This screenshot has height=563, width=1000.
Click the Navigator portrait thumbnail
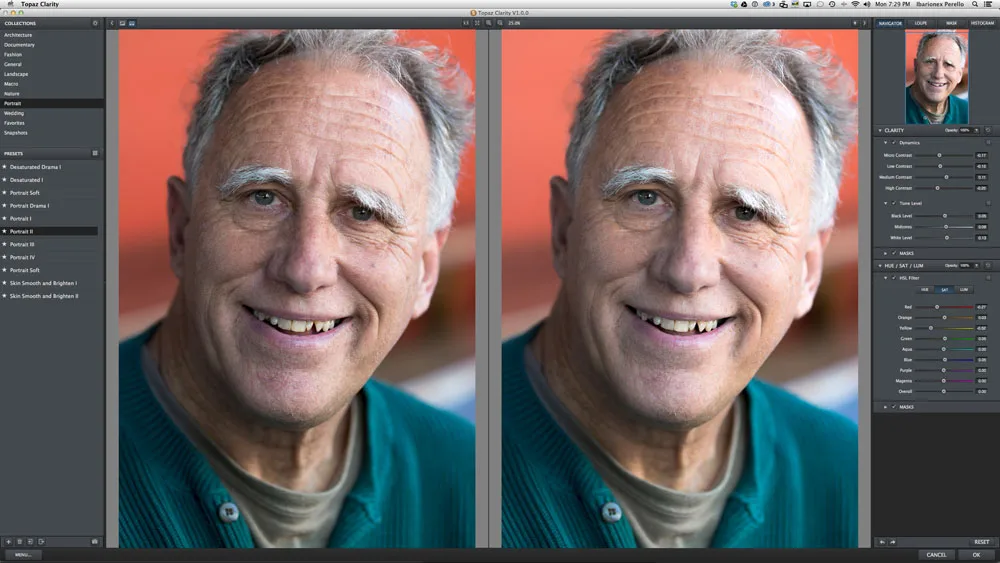click(x=937, y=77)
